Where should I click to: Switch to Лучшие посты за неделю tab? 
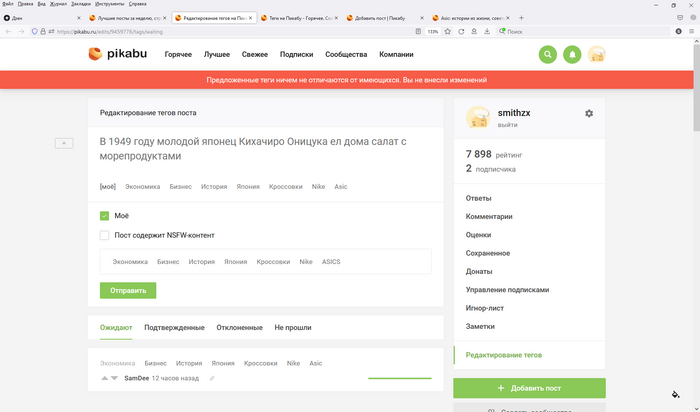pyautogui.click(x=128, y=18)
